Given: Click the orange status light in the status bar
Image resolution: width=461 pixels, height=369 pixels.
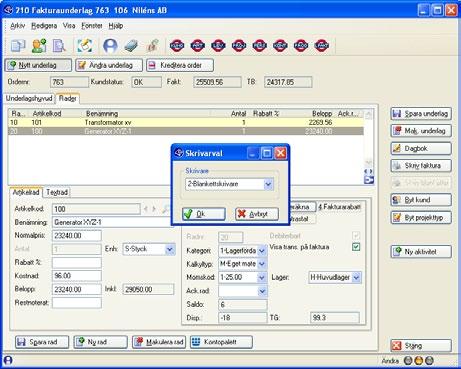Looking at the screenshot, I should pyautogui.click(x=419, y=360).
